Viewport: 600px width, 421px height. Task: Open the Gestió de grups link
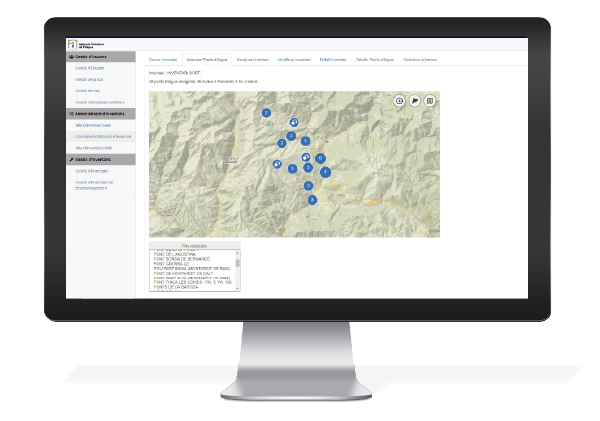click(x=90, y=79)
